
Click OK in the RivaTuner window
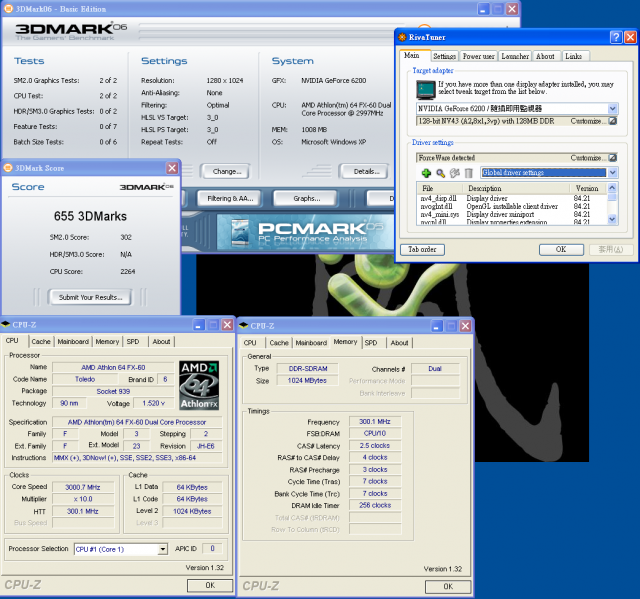point(561,249)
